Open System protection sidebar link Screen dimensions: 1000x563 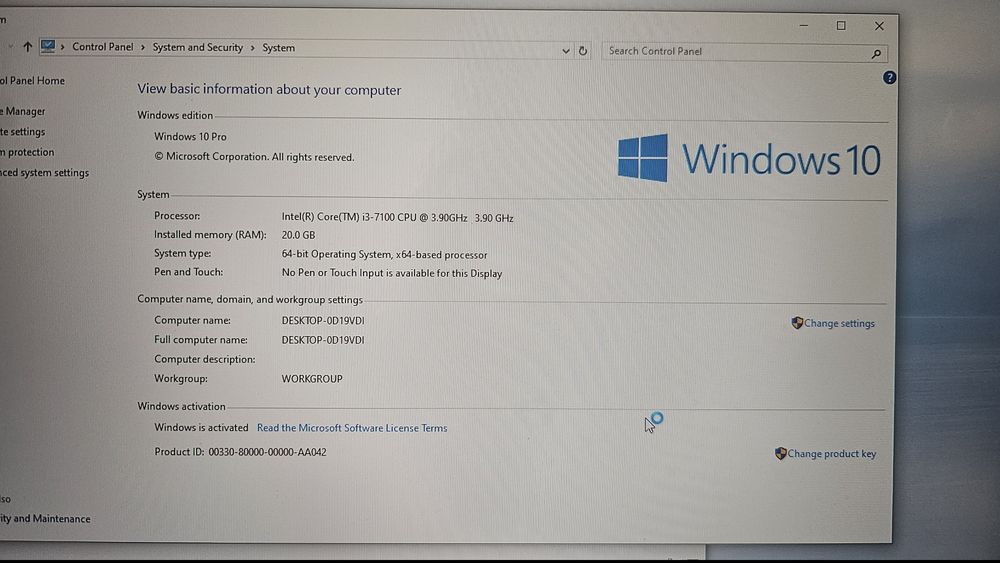27,152
